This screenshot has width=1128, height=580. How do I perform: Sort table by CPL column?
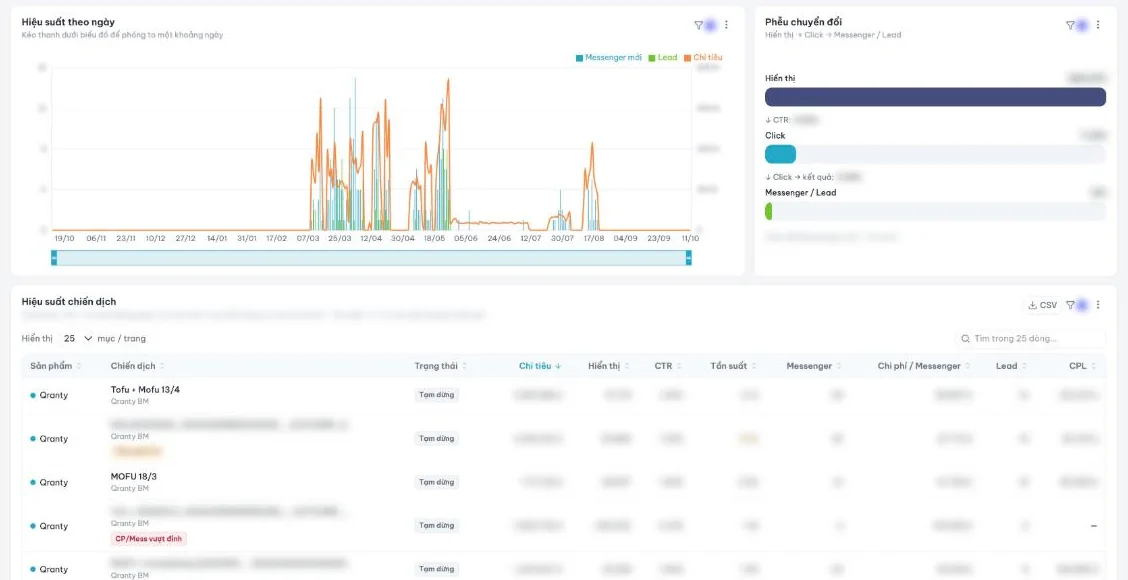[x=1083, y=366]
